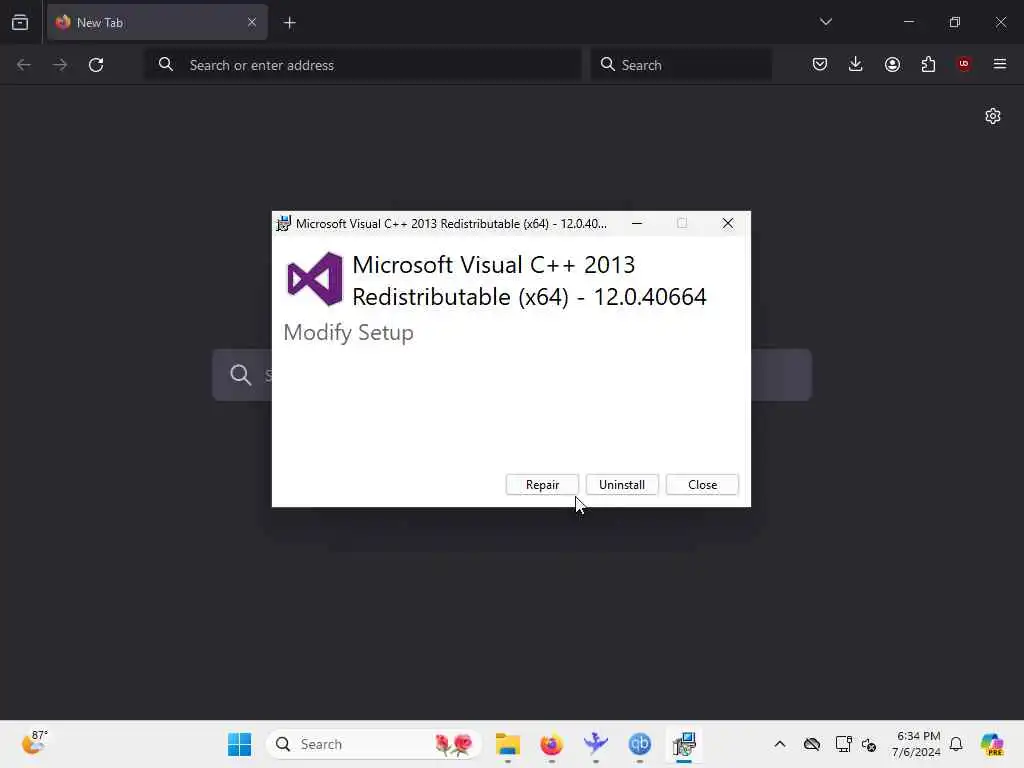Viewport: 1024px width, 768px height.
Task: Click the Visual Studio purple logo
Action: (x=315, y=280)
